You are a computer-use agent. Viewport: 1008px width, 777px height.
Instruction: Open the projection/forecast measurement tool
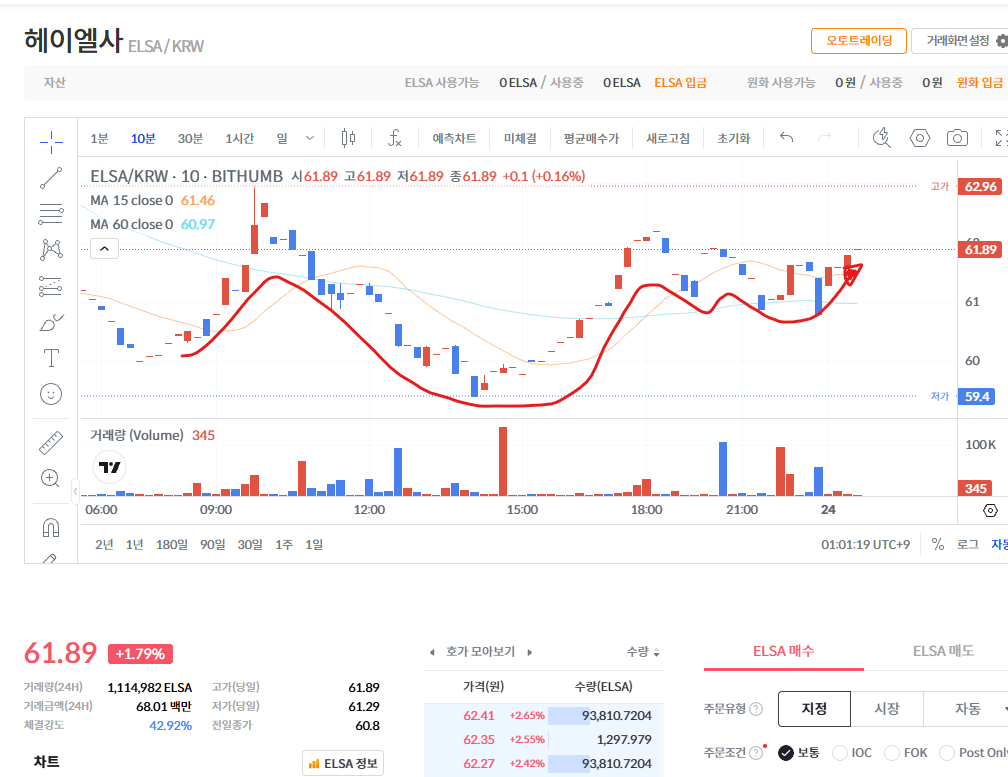51,286
